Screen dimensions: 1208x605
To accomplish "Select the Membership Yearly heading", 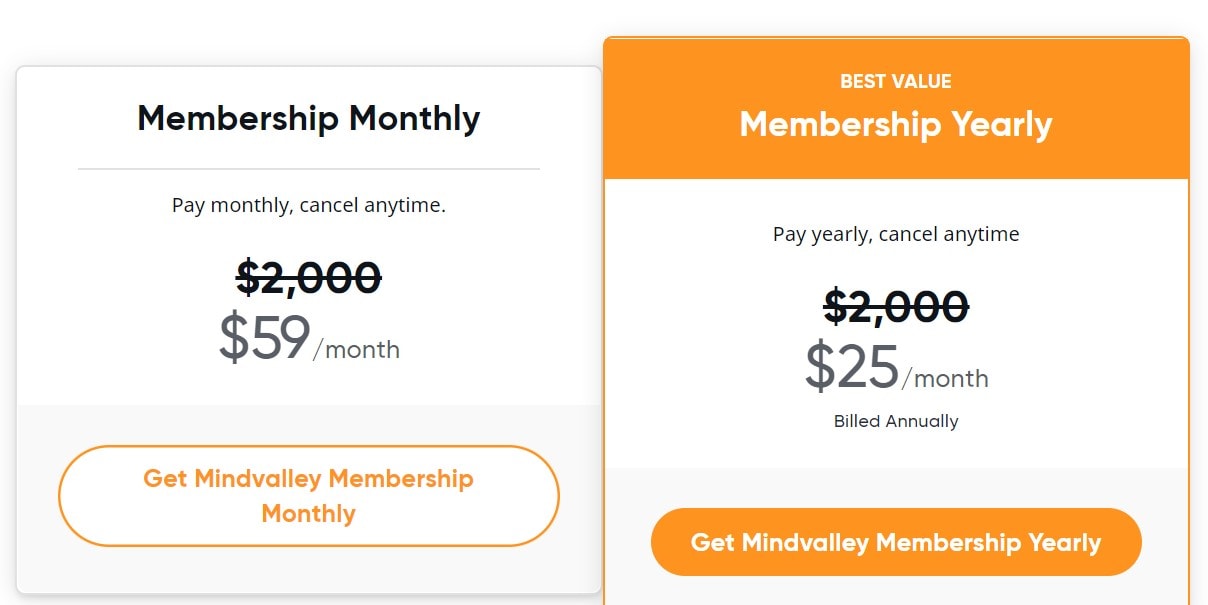I will click(895, 125).
